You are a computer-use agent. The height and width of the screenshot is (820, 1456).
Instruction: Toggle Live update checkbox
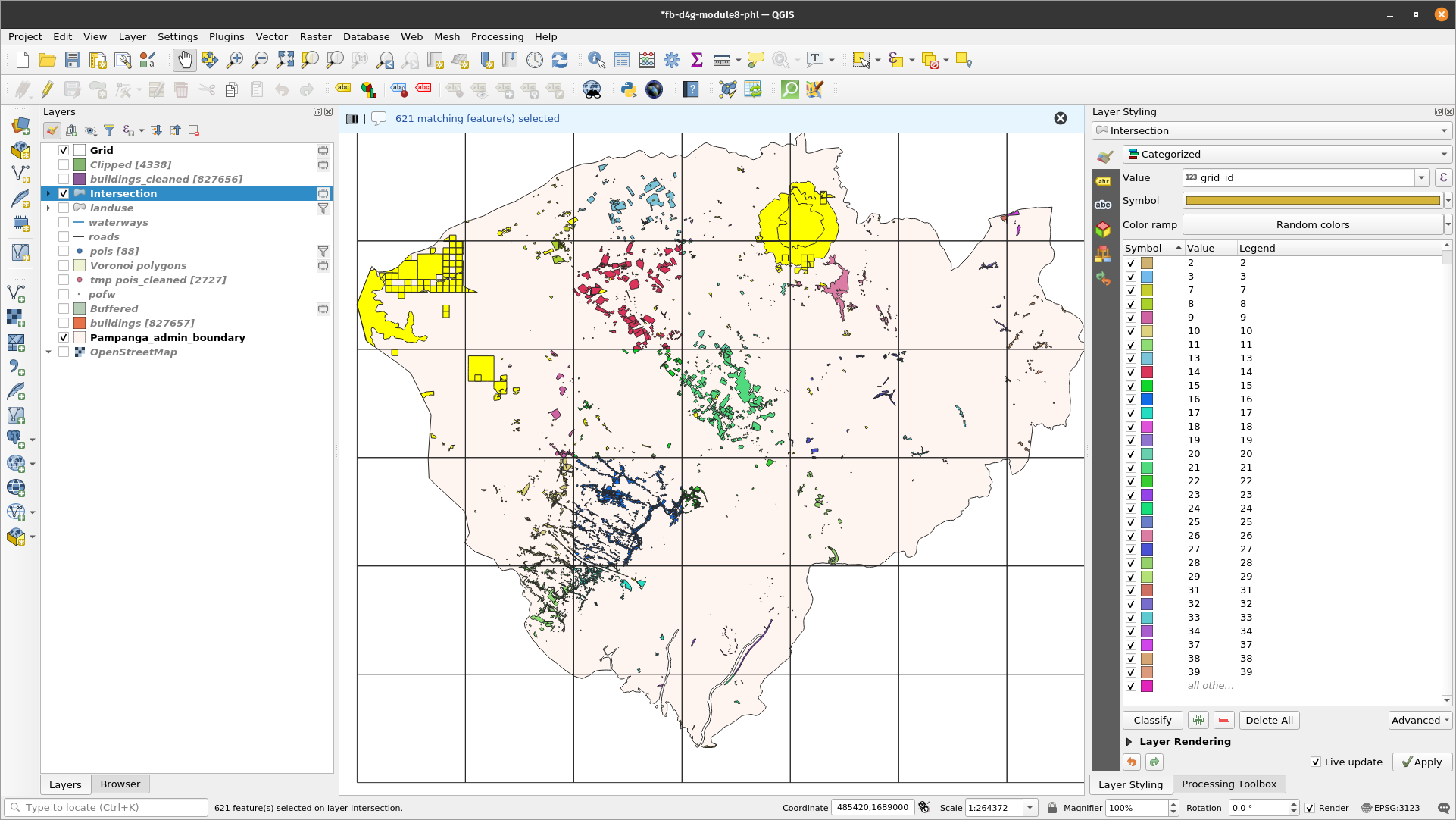click(x=1316, y=762)
